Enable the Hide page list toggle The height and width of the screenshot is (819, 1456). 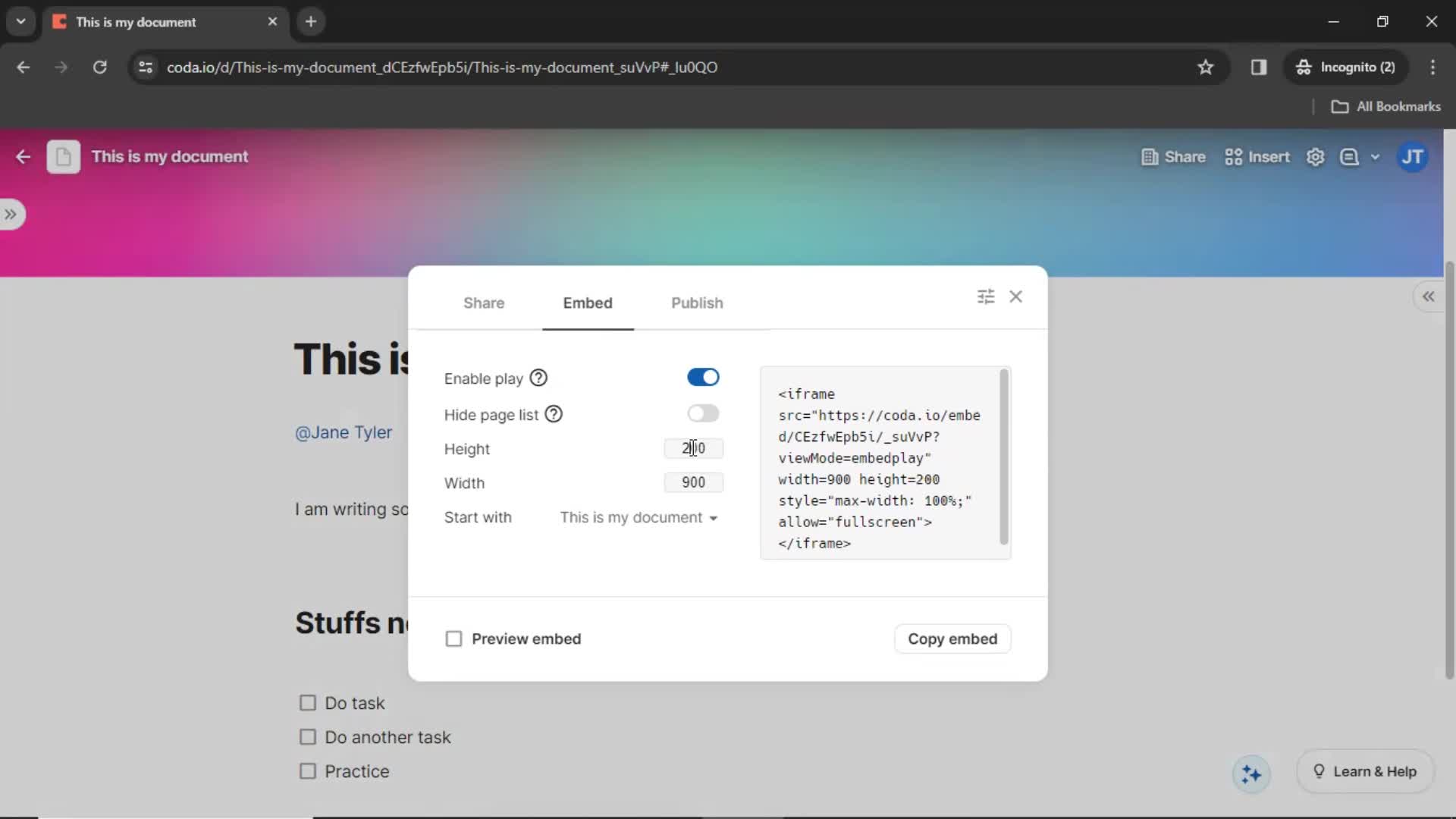point(703,413)
